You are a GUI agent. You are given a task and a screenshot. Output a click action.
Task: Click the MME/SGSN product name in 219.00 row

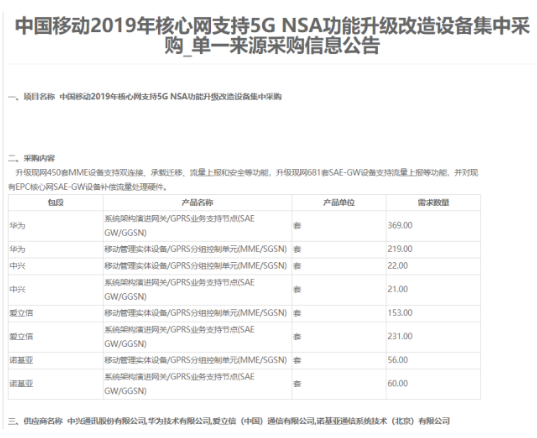(x=196, y=249)
